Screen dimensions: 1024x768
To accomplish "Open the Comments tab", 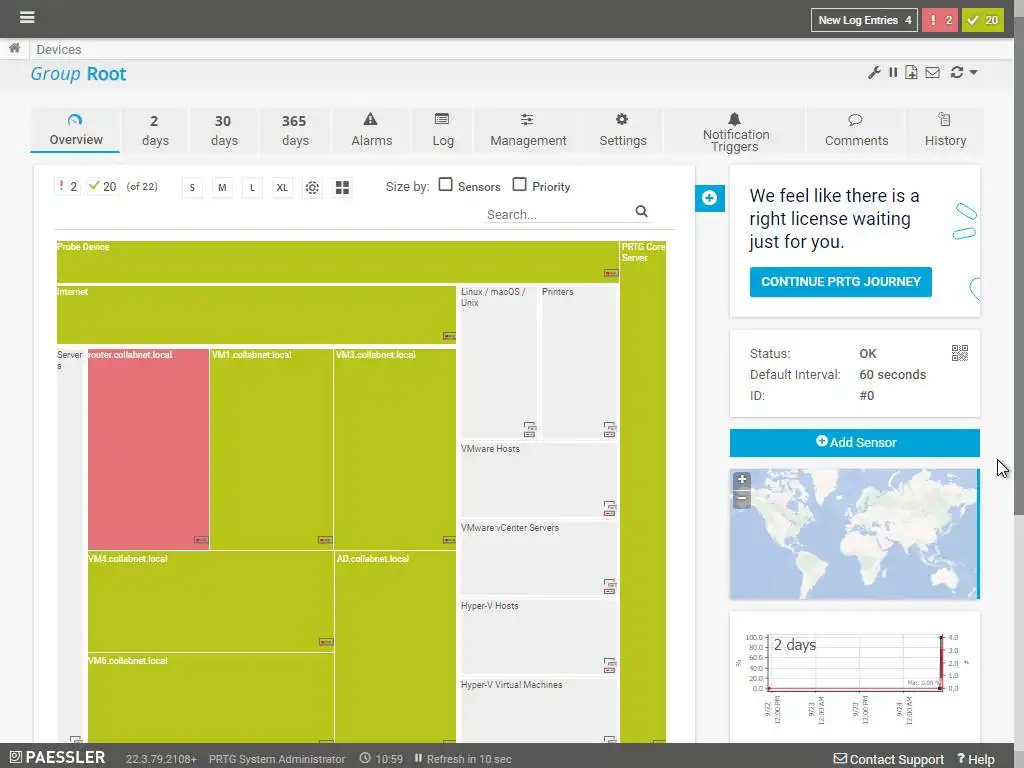I will coord(856,130).
